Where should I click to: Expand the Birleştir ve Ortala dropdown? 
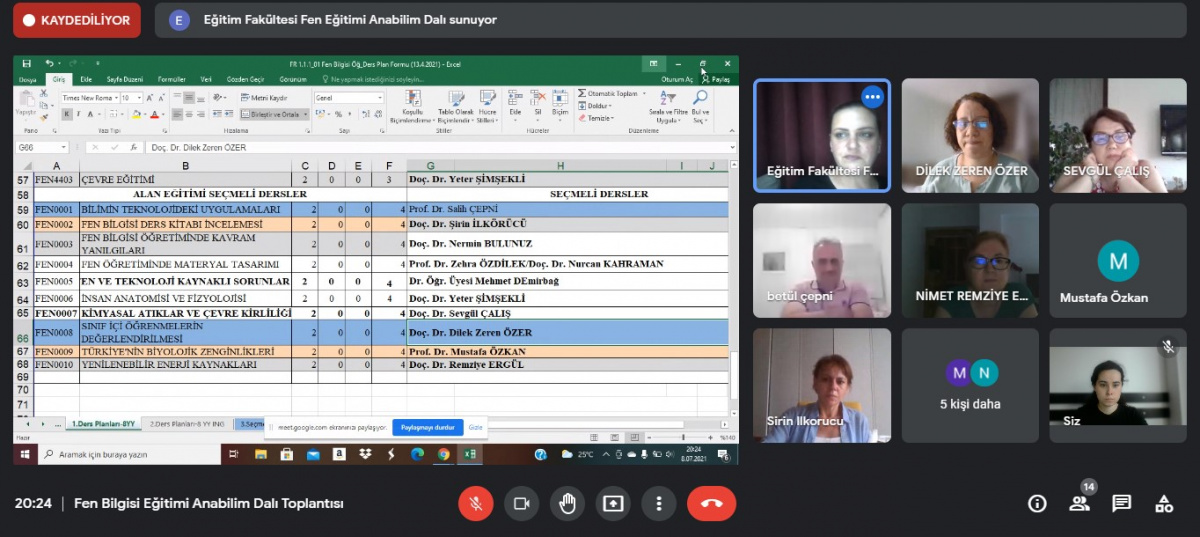pos(306,115)
